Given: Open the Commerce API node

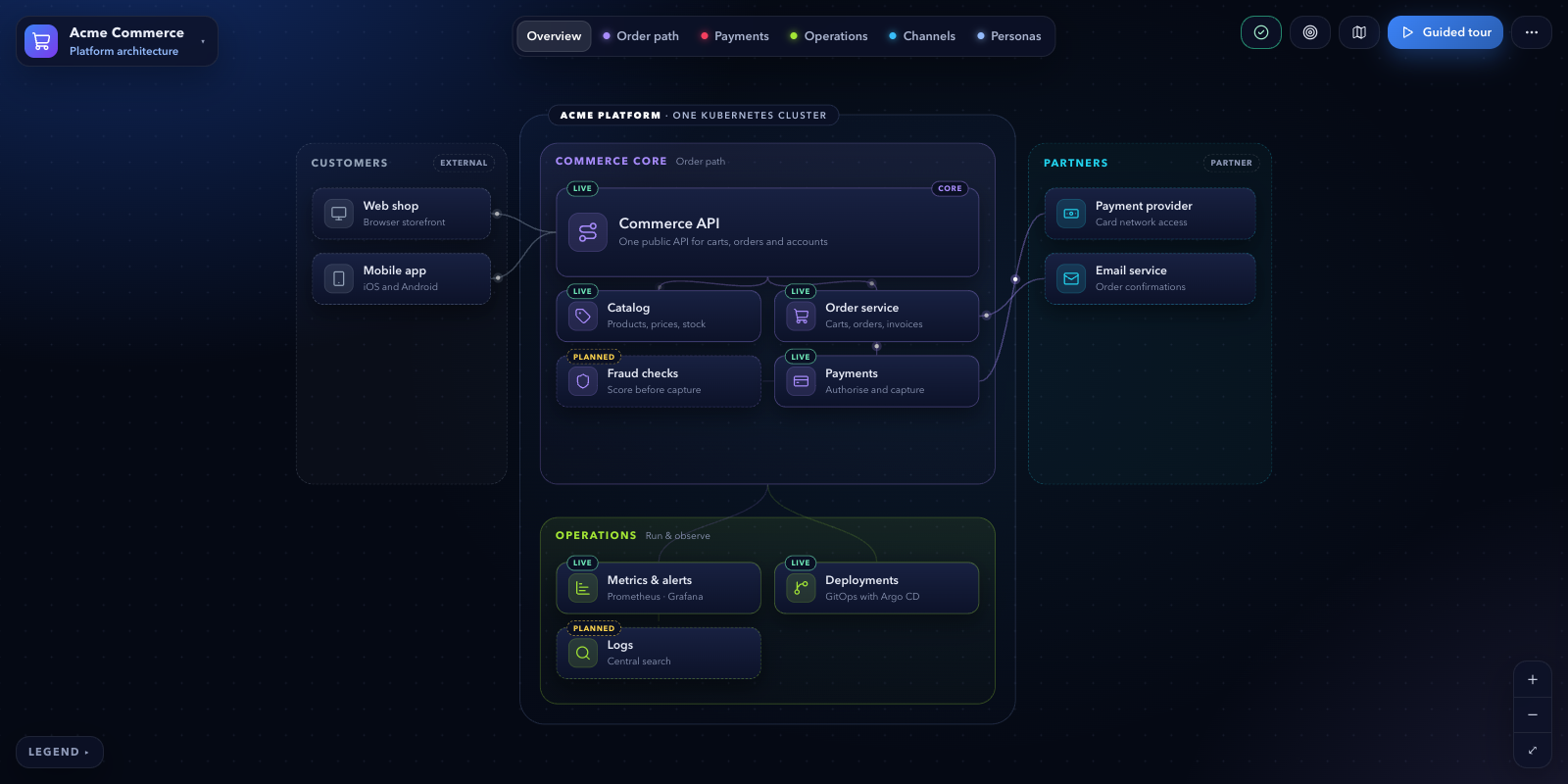Looking at the screenshot, I should (767, 232).
